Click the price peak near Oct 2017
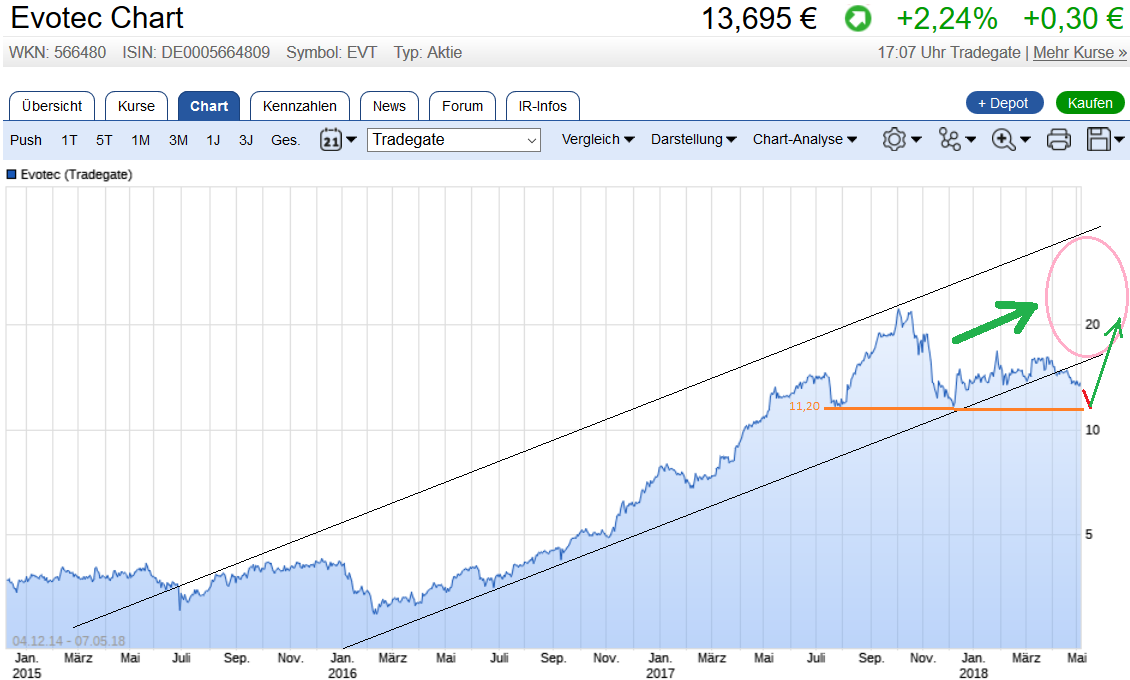Viewport: 1130px width, 680px height. [x=899, y=310]
